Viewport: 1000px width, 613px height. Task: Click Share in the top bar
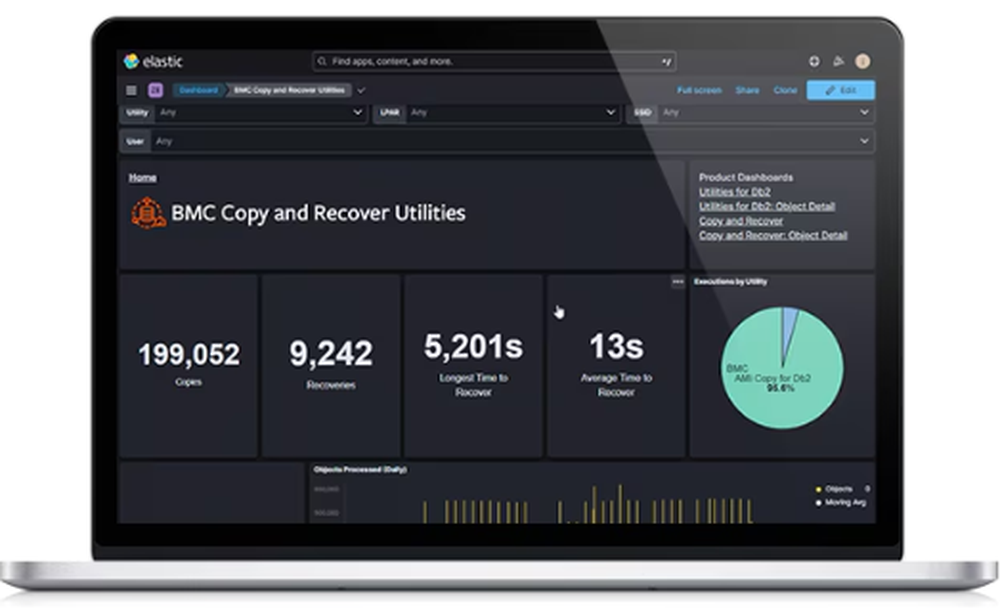[747, 91]
